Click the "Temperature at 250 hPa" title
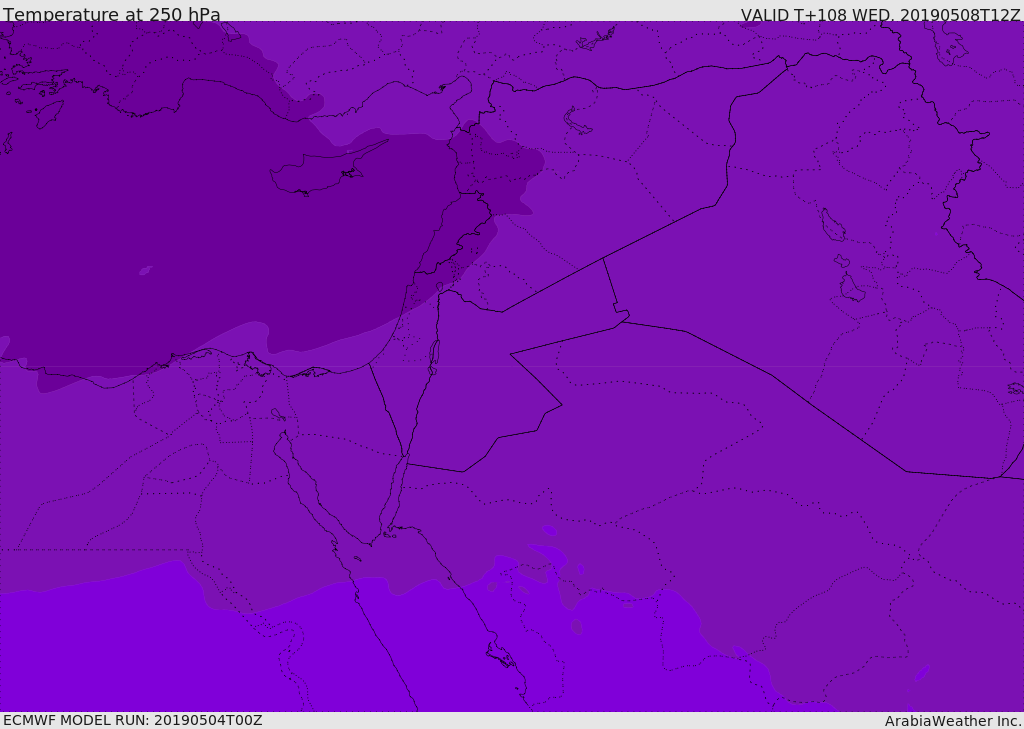 [111, 15]
